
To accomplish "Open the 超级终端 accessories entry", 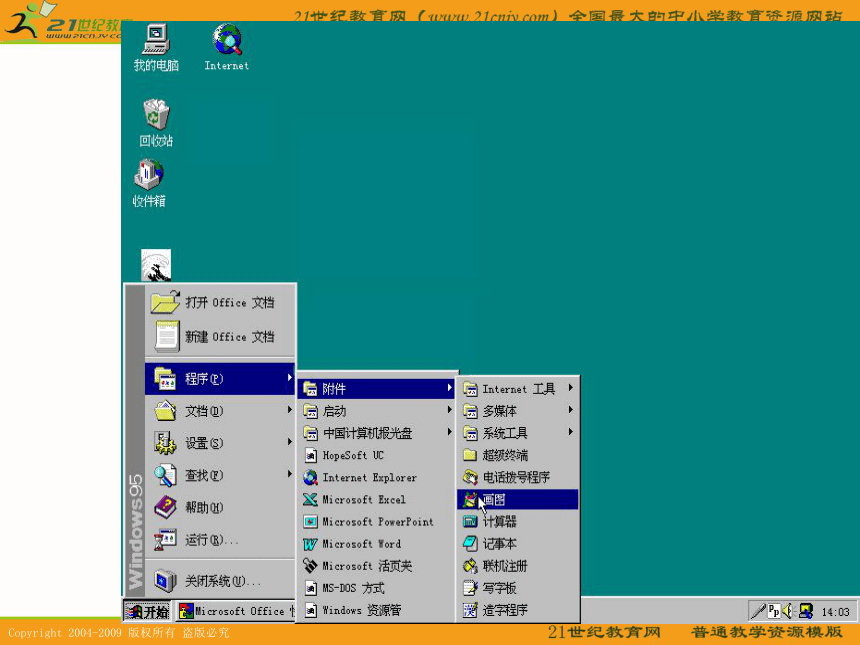I will (518, 455).
